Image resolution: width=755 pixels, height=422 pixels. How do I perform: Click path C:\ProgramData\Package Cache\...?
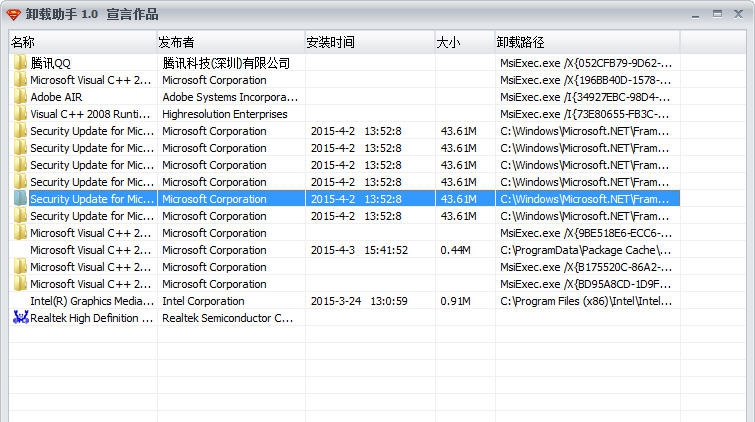pos(585,250)
